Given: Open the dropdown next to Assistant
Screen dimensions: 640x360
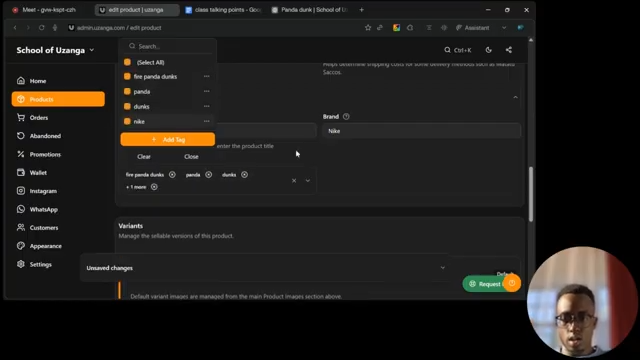Looking at the screenshot, I should pos(504,28).
